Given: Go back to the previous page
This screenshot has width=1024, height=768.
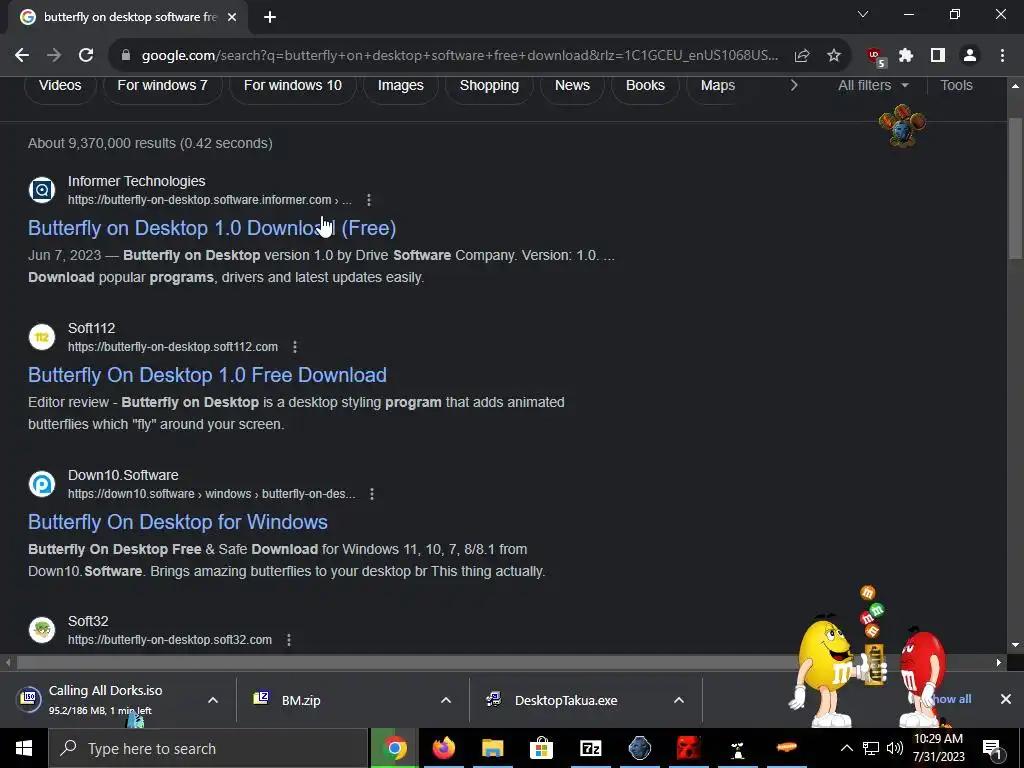Looking at the screenshot, I should [x=22, y=56].
